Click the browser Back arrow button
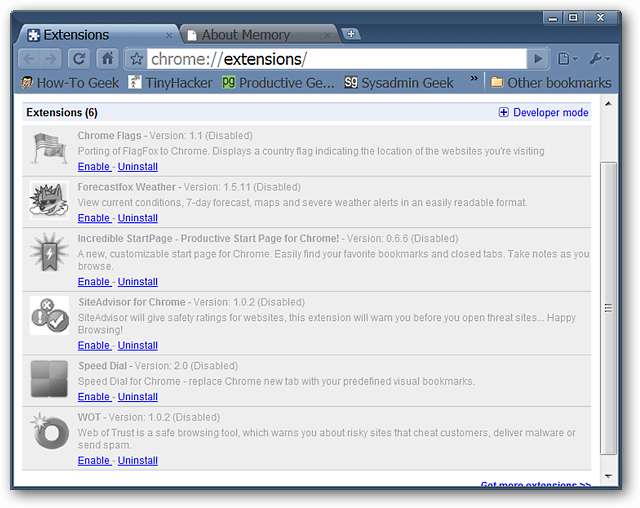 click(29, 59)
